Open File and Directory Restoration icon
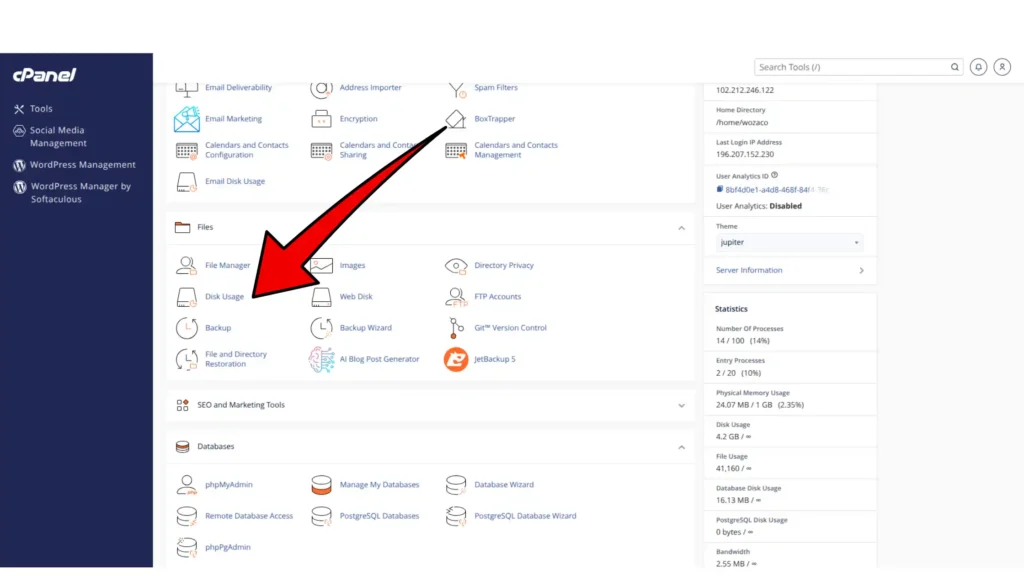1024x576 pixels. (x=186, y=359)
